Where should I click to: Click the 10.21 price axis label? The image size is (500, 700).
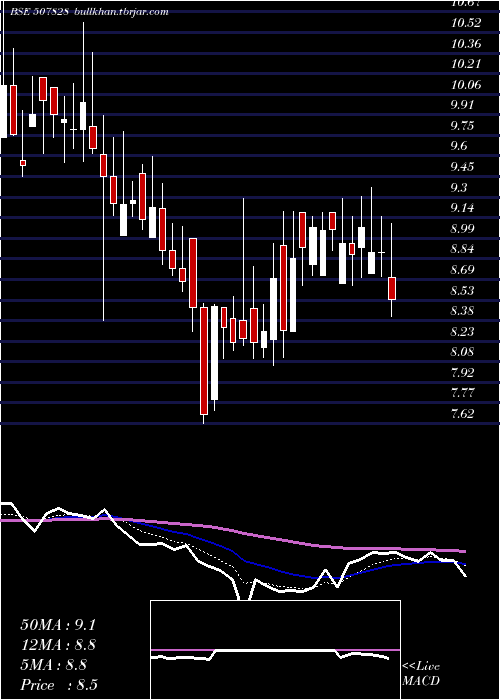(x=466, y=64)
